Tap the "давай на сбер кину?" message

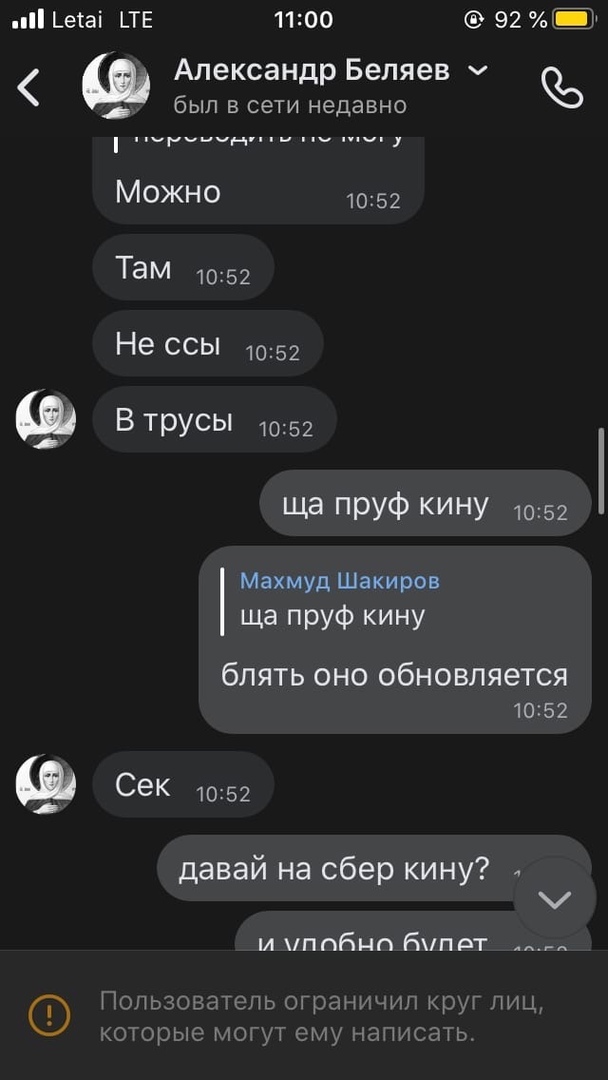tap(374, 868)
